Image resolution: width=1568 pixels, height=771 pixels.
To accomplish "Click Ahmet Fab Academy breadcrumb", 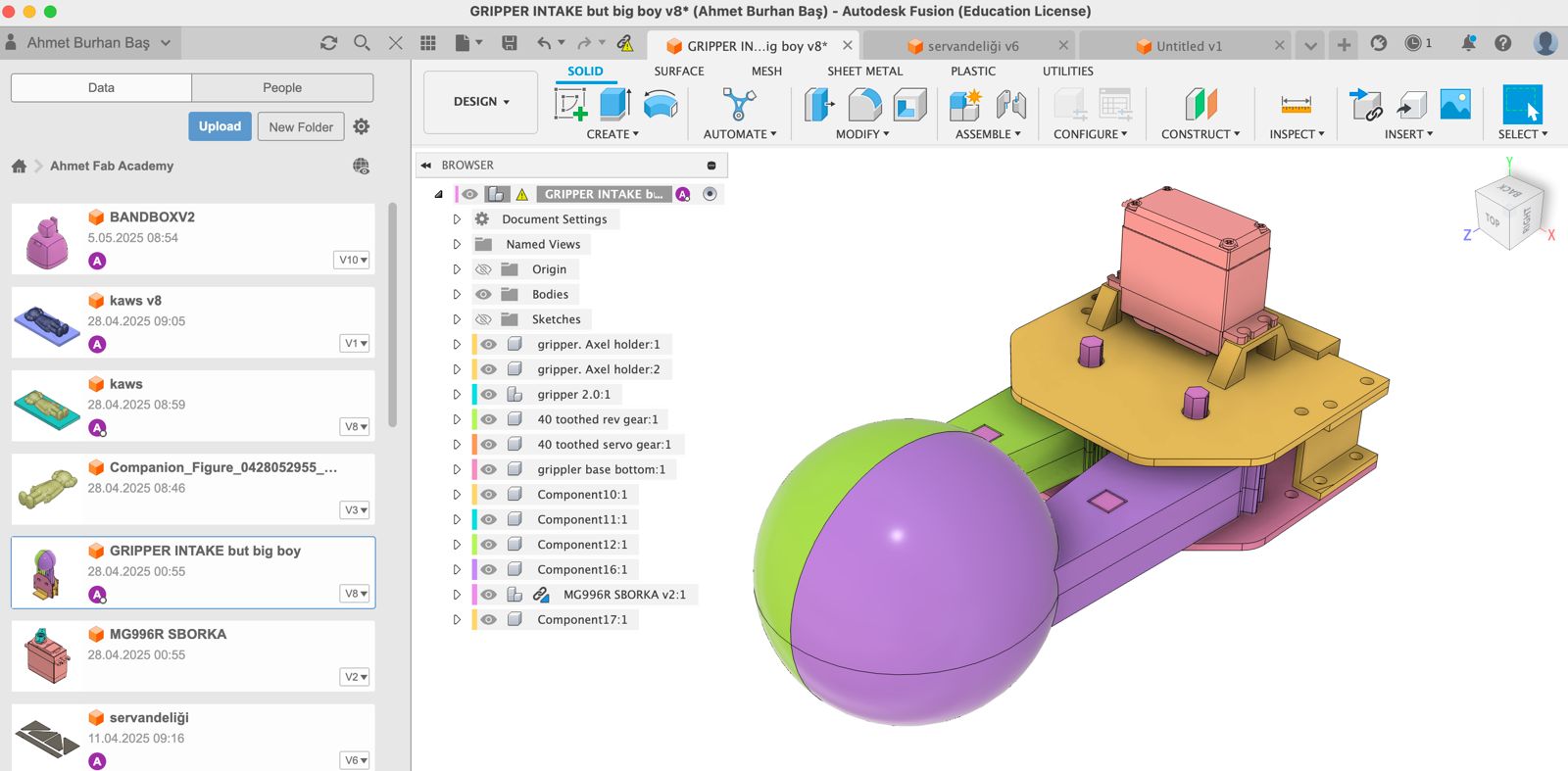I will [112, 166].
